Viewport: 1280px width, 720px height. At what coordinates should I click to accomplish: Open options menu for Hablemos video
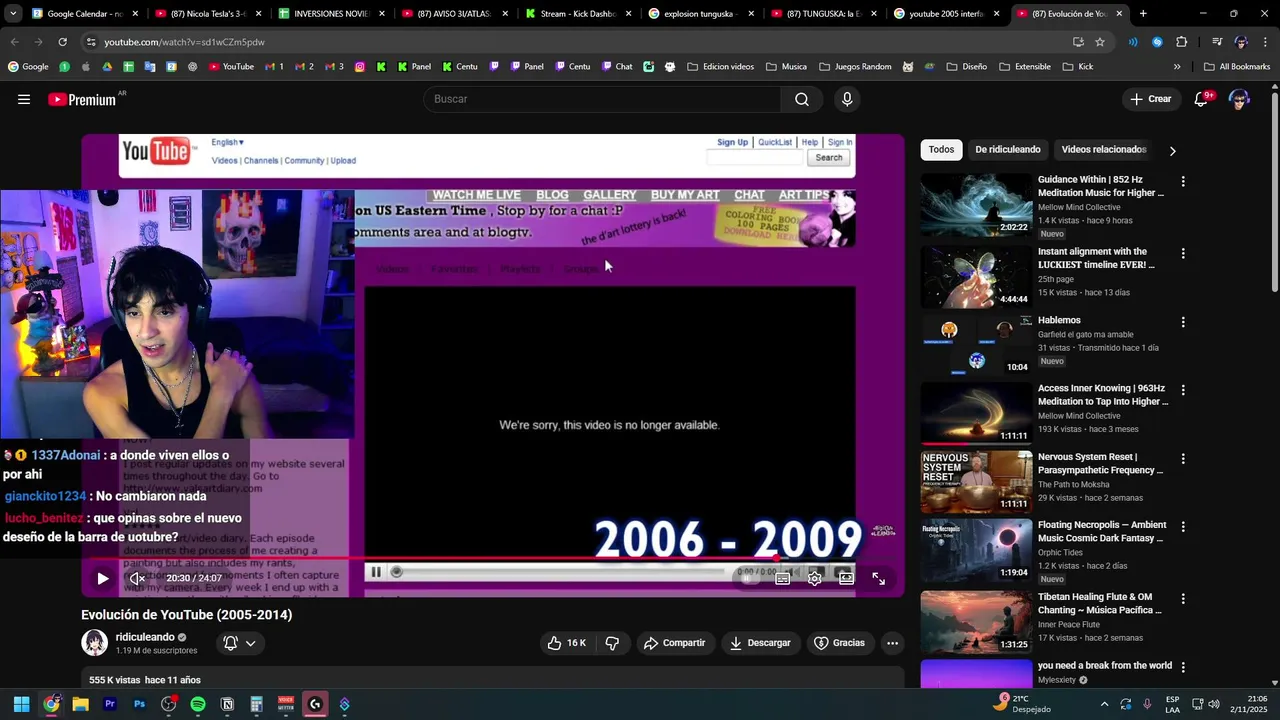pos(1183,322)
